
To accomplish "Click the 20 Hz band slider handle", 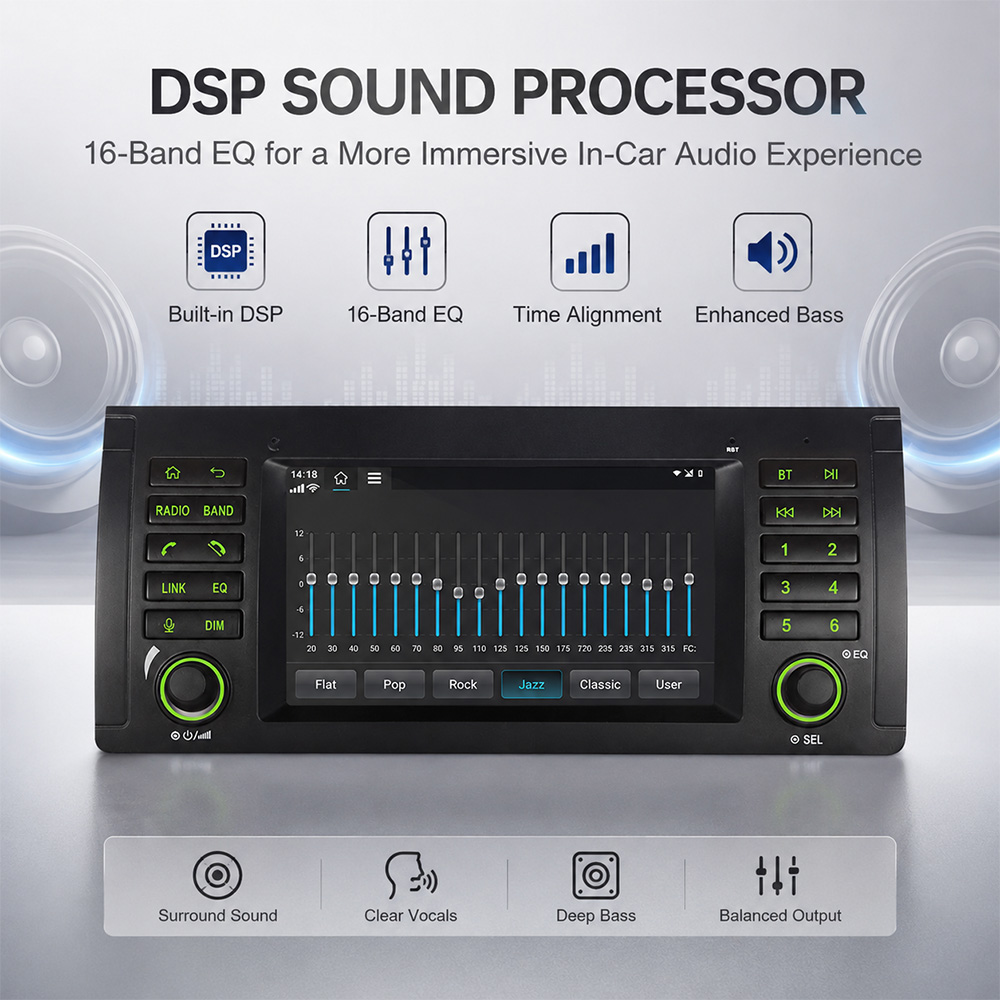I will click(x=311, y=578).
